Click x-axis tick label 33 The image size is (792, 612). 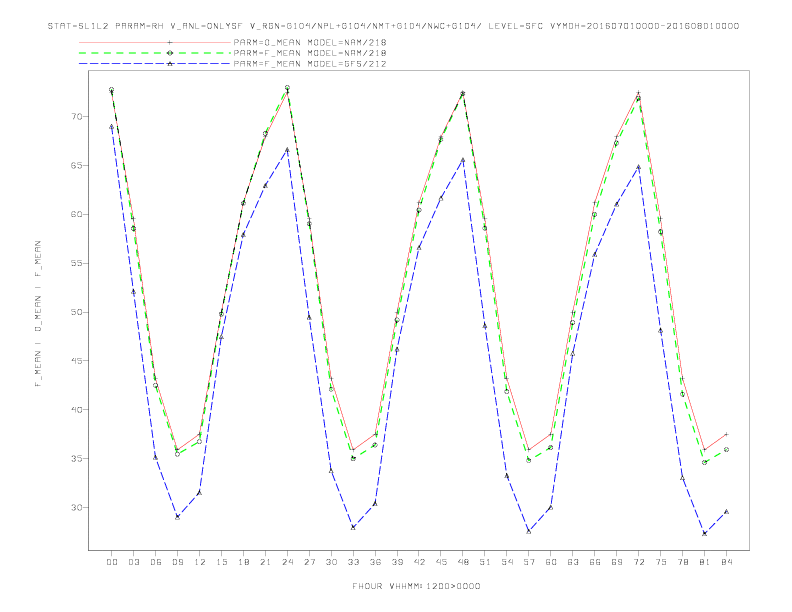tap(353, 562)
